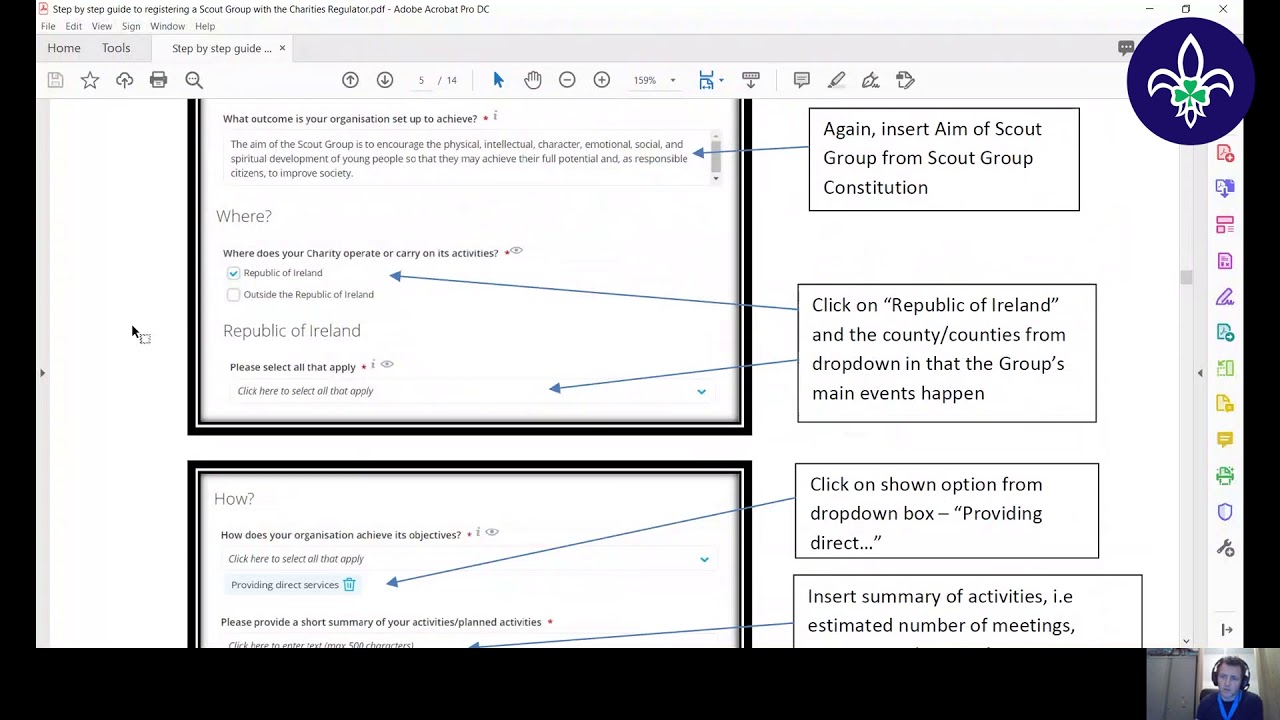Open the Organize Pages pink tool
The image size is (1280, 720).
[1225, 224]
